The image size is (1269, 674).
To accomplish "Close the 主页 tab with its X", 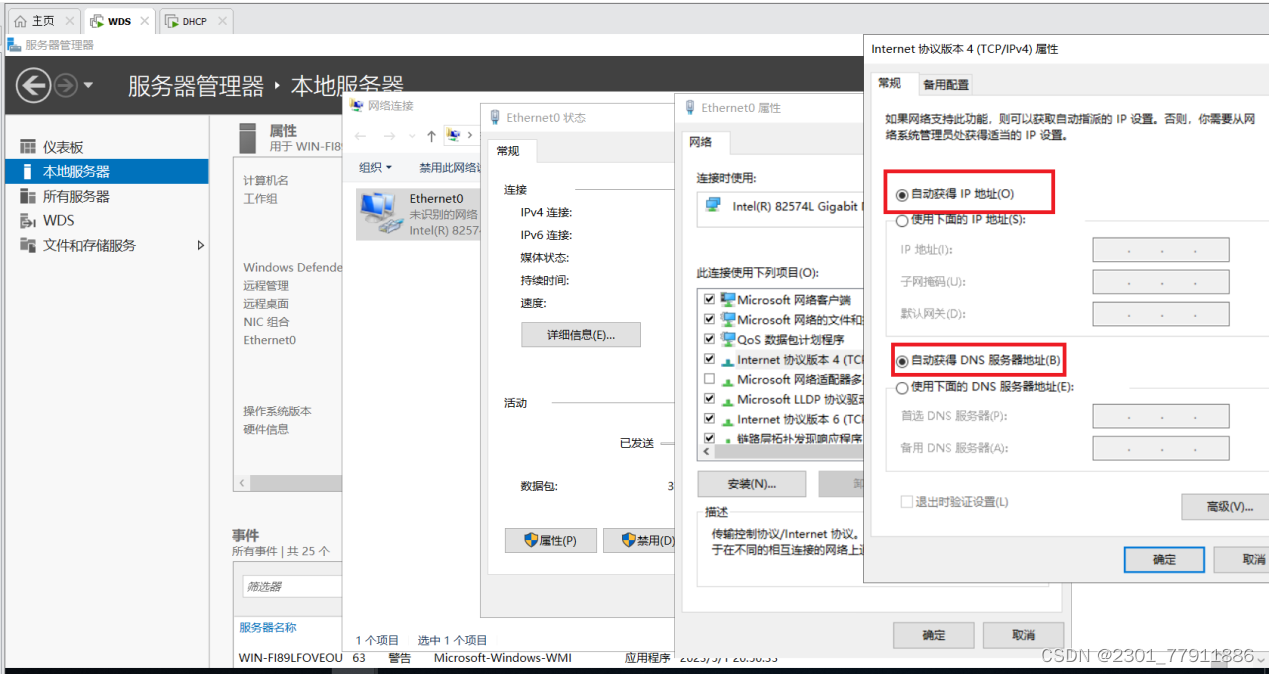I will point(69,21).
